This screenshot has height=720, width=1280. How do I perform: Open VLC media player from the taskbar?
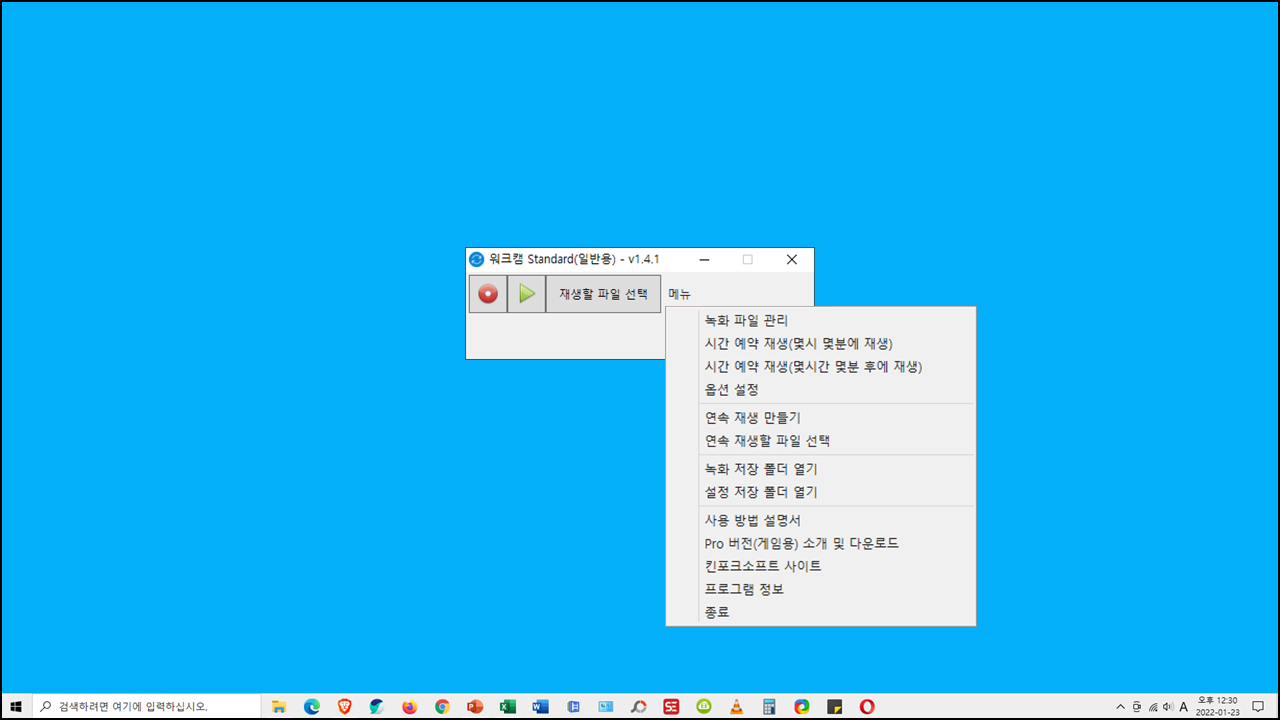[x=736, y=706]
